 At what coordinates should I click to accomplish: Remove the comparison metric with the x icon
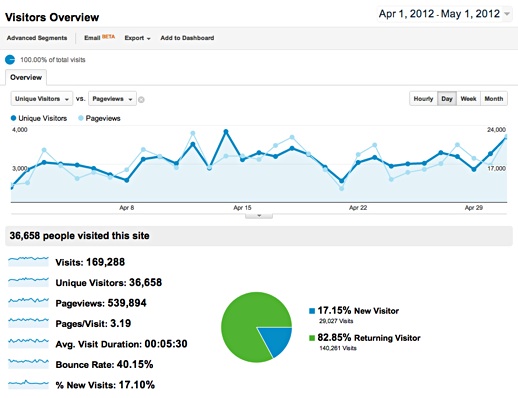(x=141, y=99)
